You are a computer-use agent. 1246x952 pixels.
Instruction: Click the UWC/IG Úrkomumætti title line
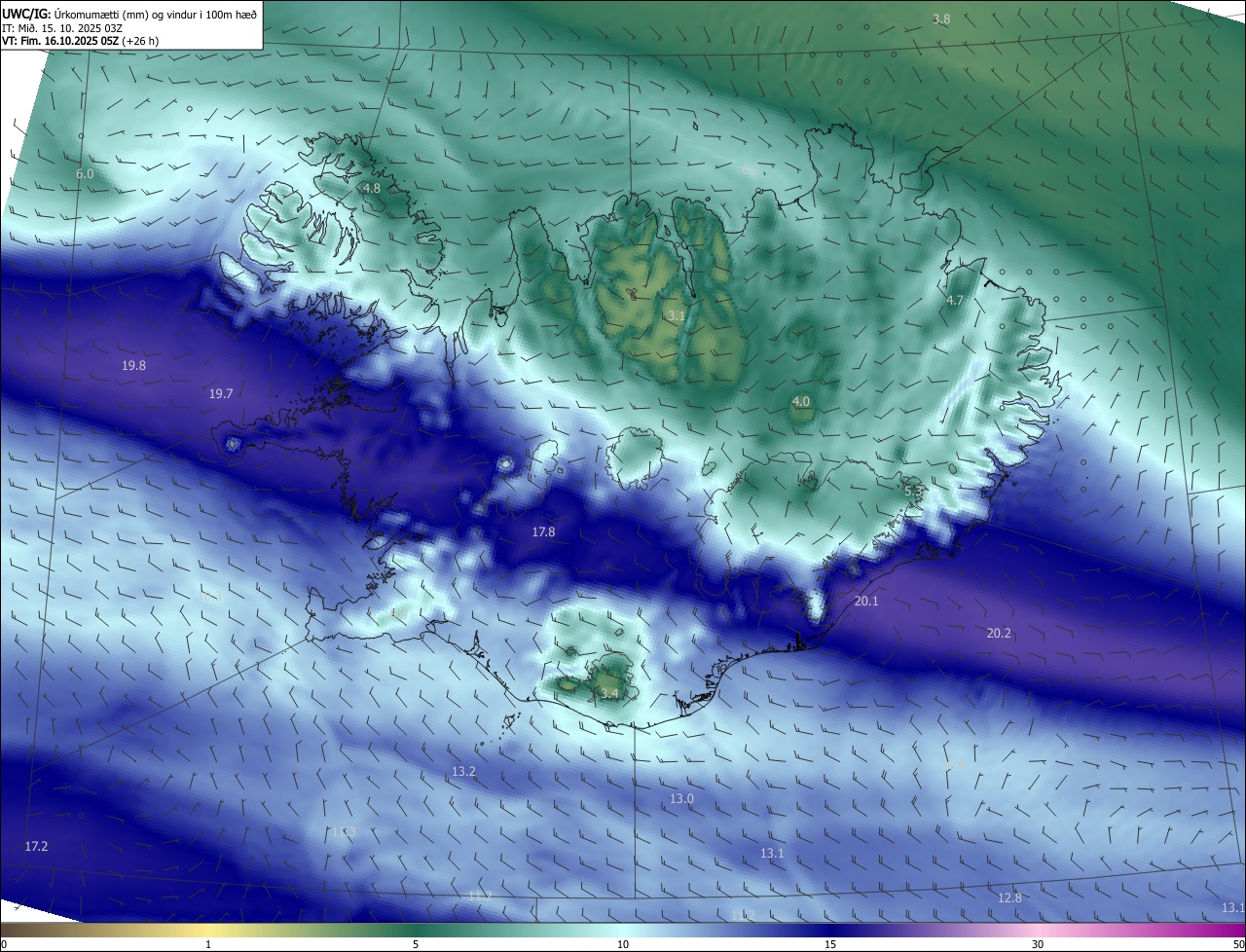(x=129, y=14)
